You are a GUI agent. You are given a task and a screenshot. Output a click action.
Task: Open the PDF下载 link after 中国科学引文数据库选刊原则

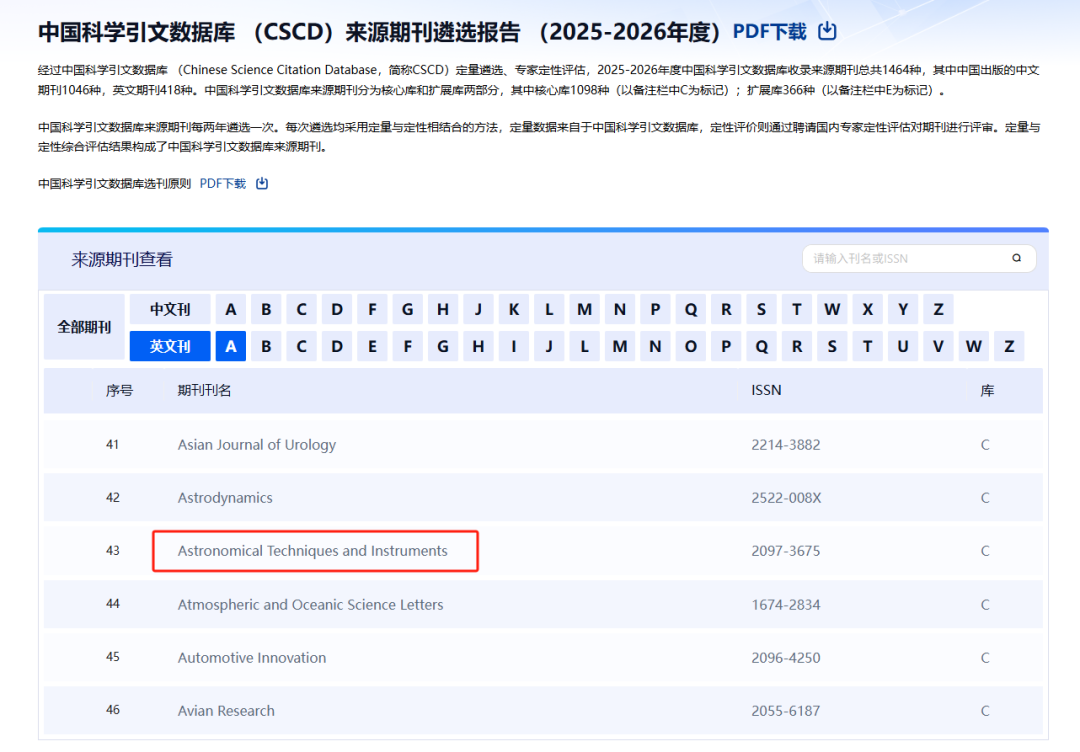tap(222, 183)
